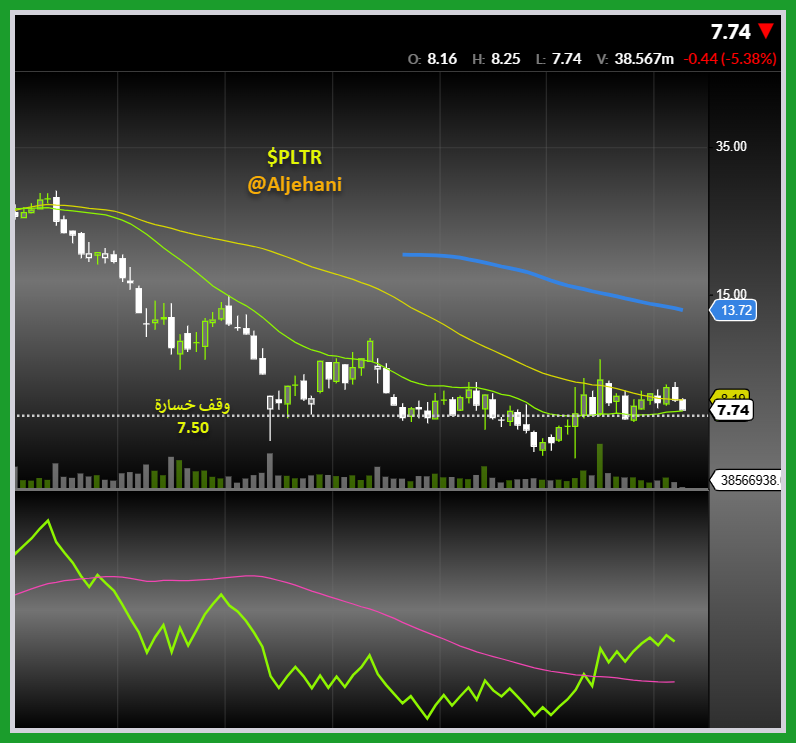Click the change -0.44 (-5.38%) text
The image size is (796, 743).
click(x=730, y=59)
